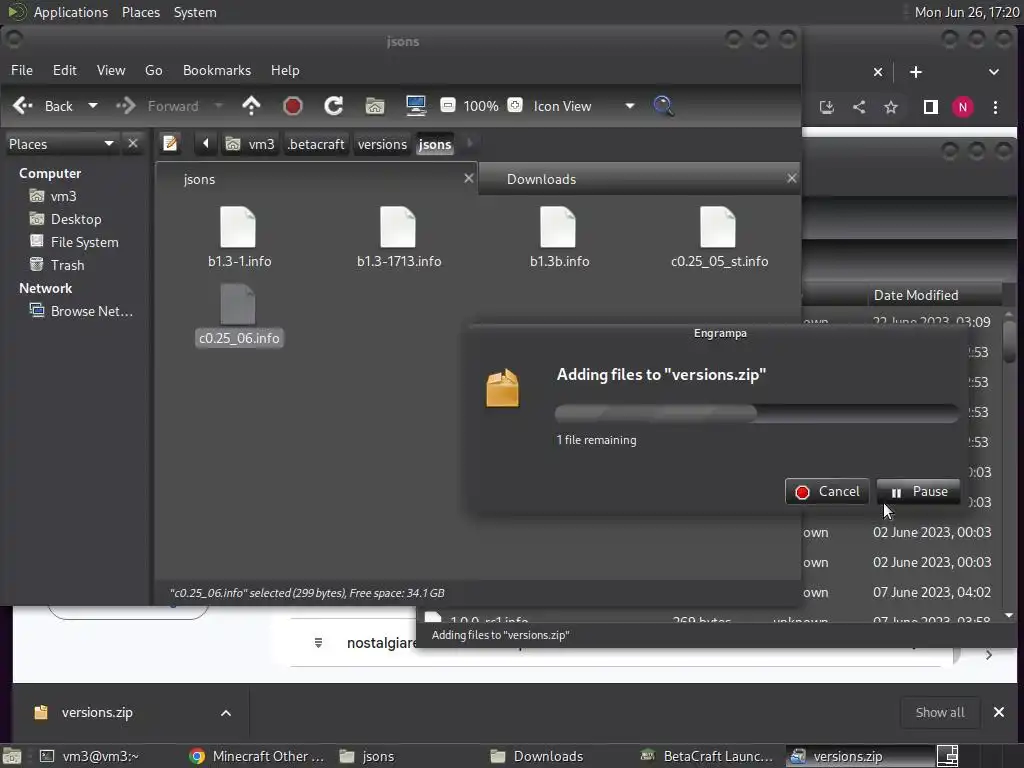Open the System panel menu
The image size is (1024, 768).
coord(195,12)
